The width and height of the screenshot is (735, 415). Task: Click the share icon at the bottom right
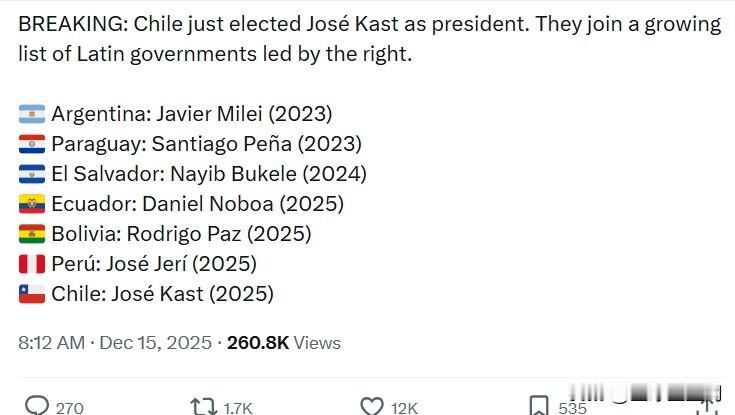point(706,405)
